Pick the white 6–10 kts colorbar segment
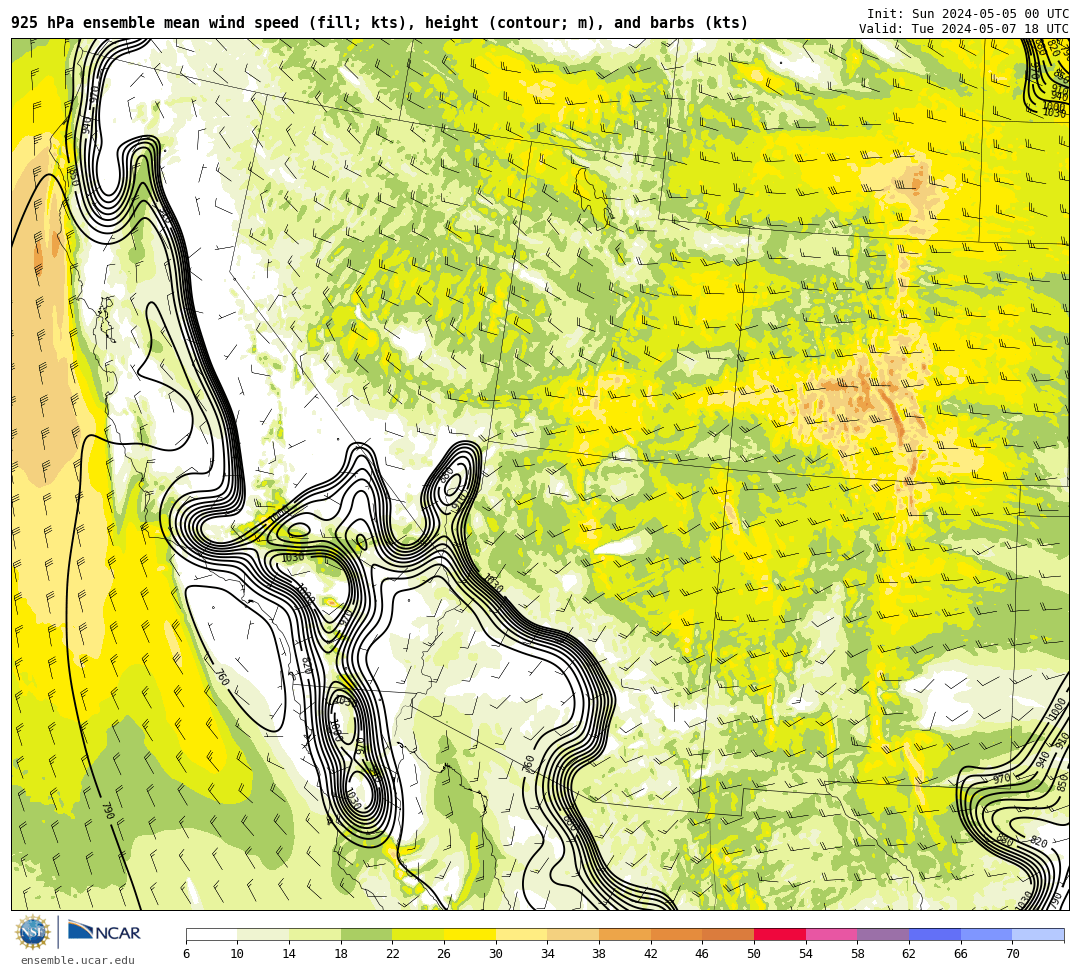The width and height of the screenshot is (1080, 973). (x=212, y=934)
